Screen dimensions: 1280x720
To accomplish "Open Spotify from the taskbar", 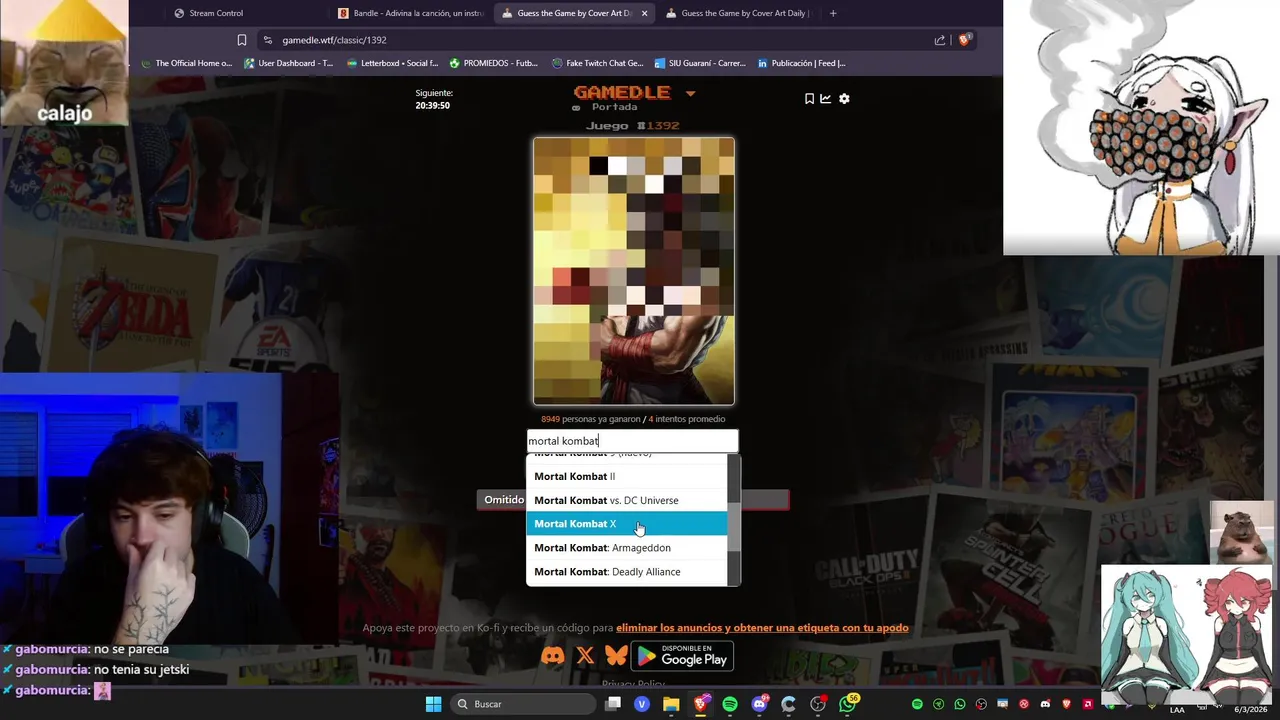I will (x=730, y=704).
